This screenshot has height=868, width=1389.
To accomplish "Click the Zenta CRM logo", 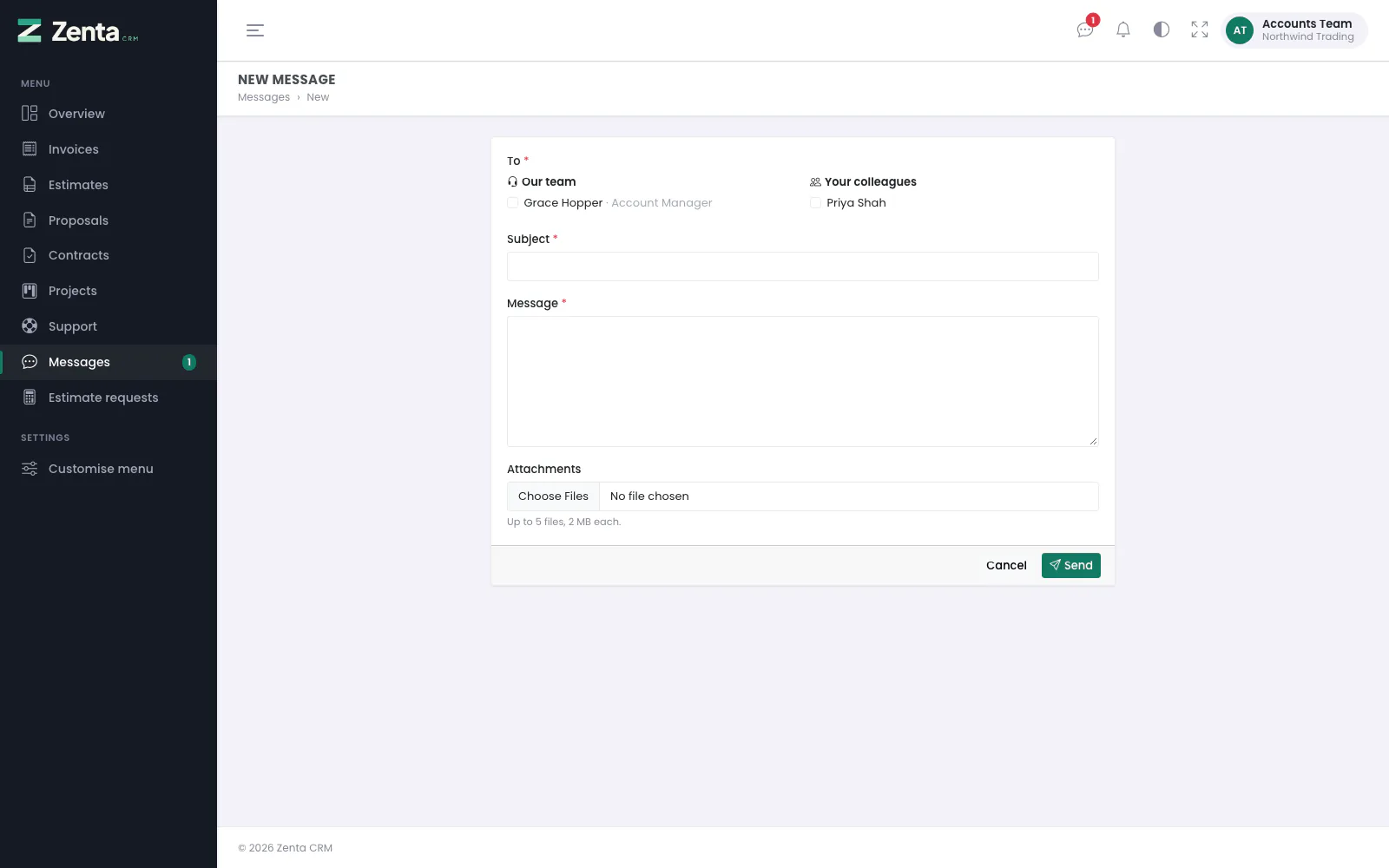I will [x=78, y=31].
